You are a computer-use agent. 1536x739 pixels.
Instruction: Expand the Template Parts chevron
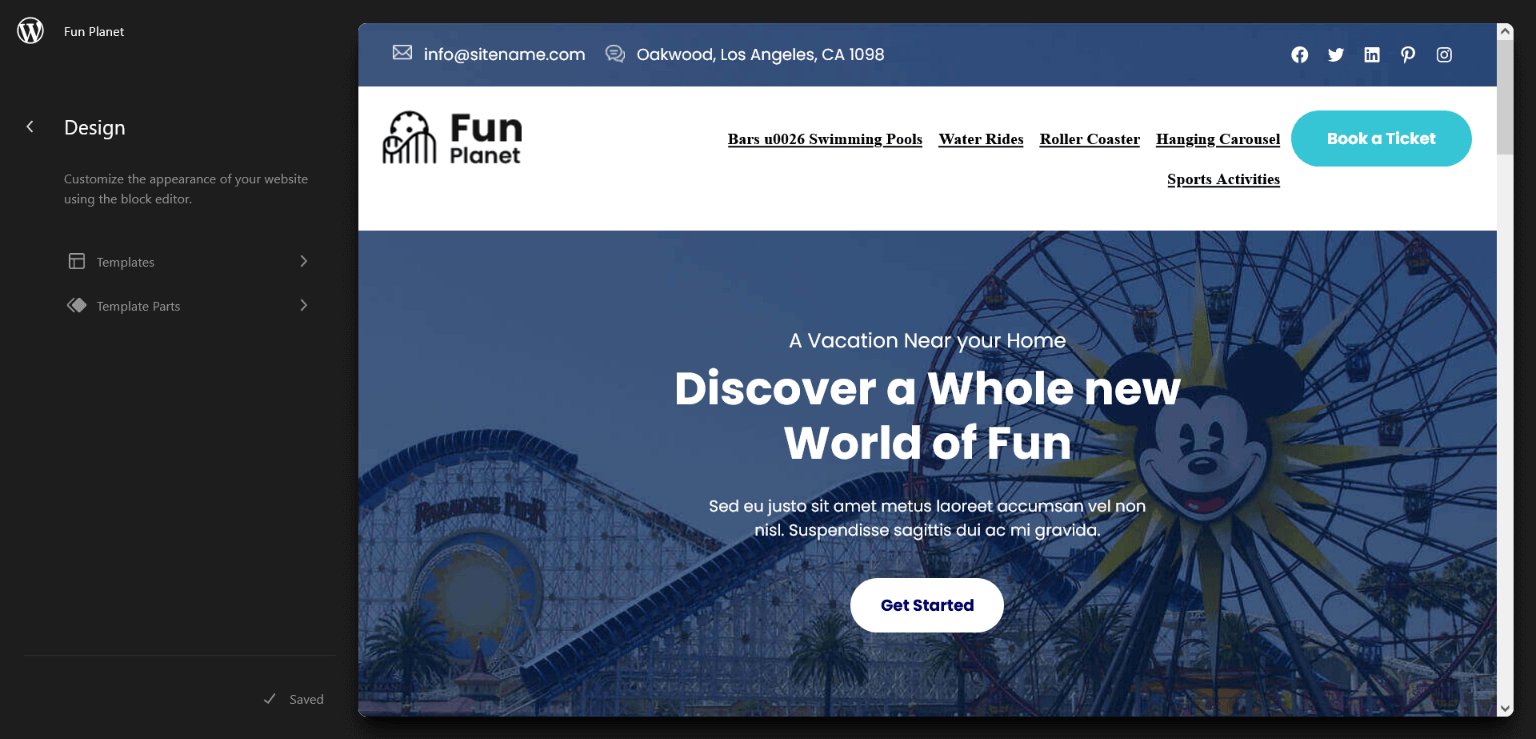click(x=304, y=305)
